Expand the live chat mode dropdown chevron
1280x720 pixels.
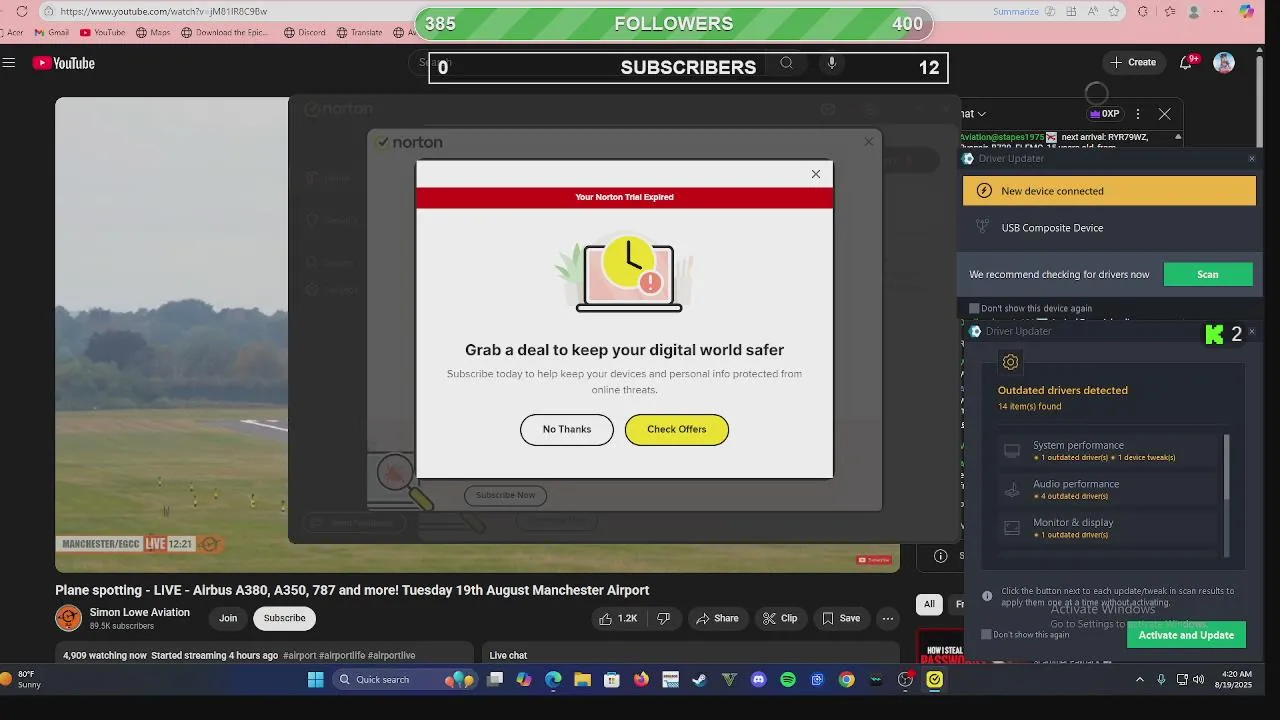point(982,114)
